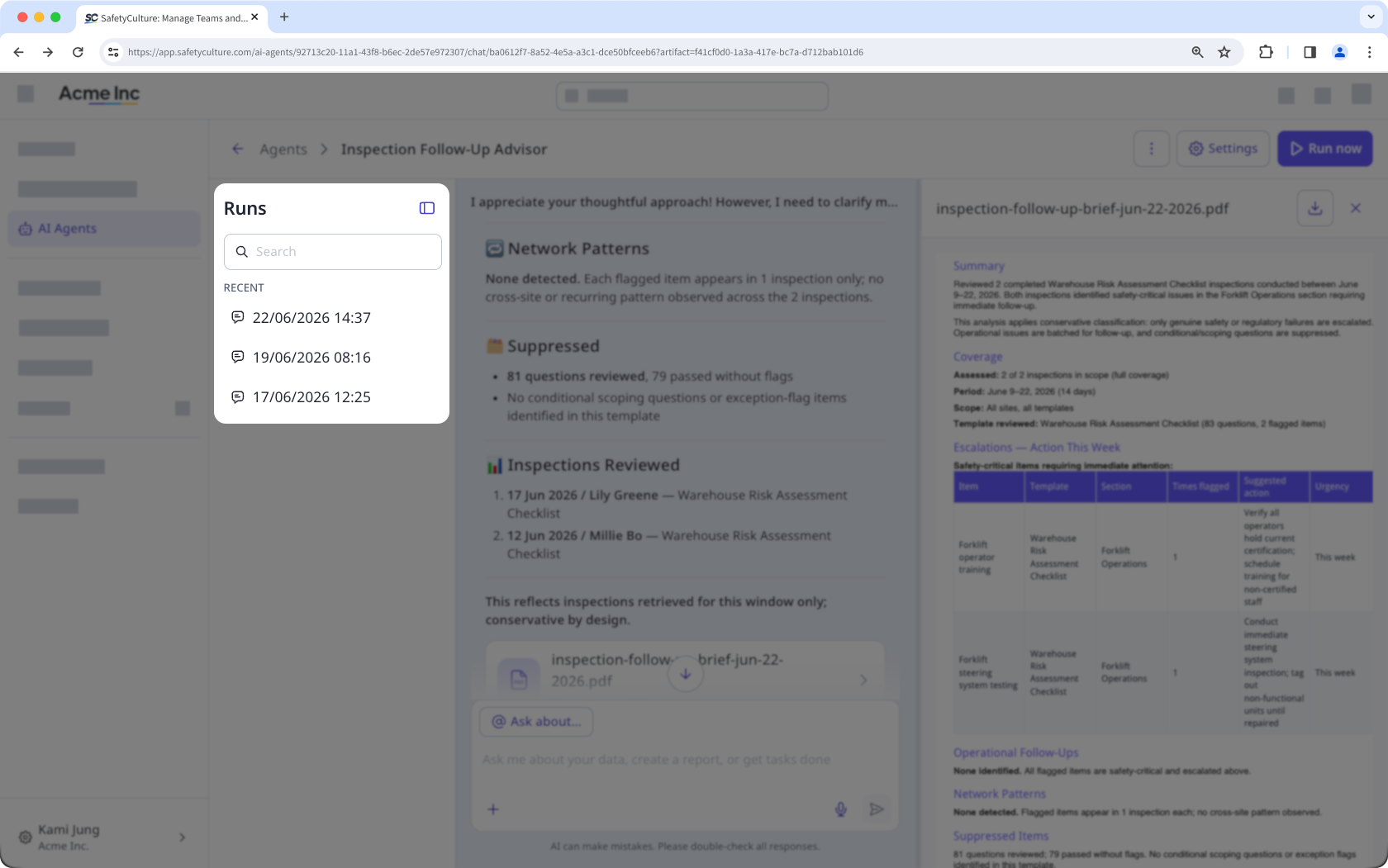
Task: Click the Acme Inc logo
Action: [x=99, y=94]
